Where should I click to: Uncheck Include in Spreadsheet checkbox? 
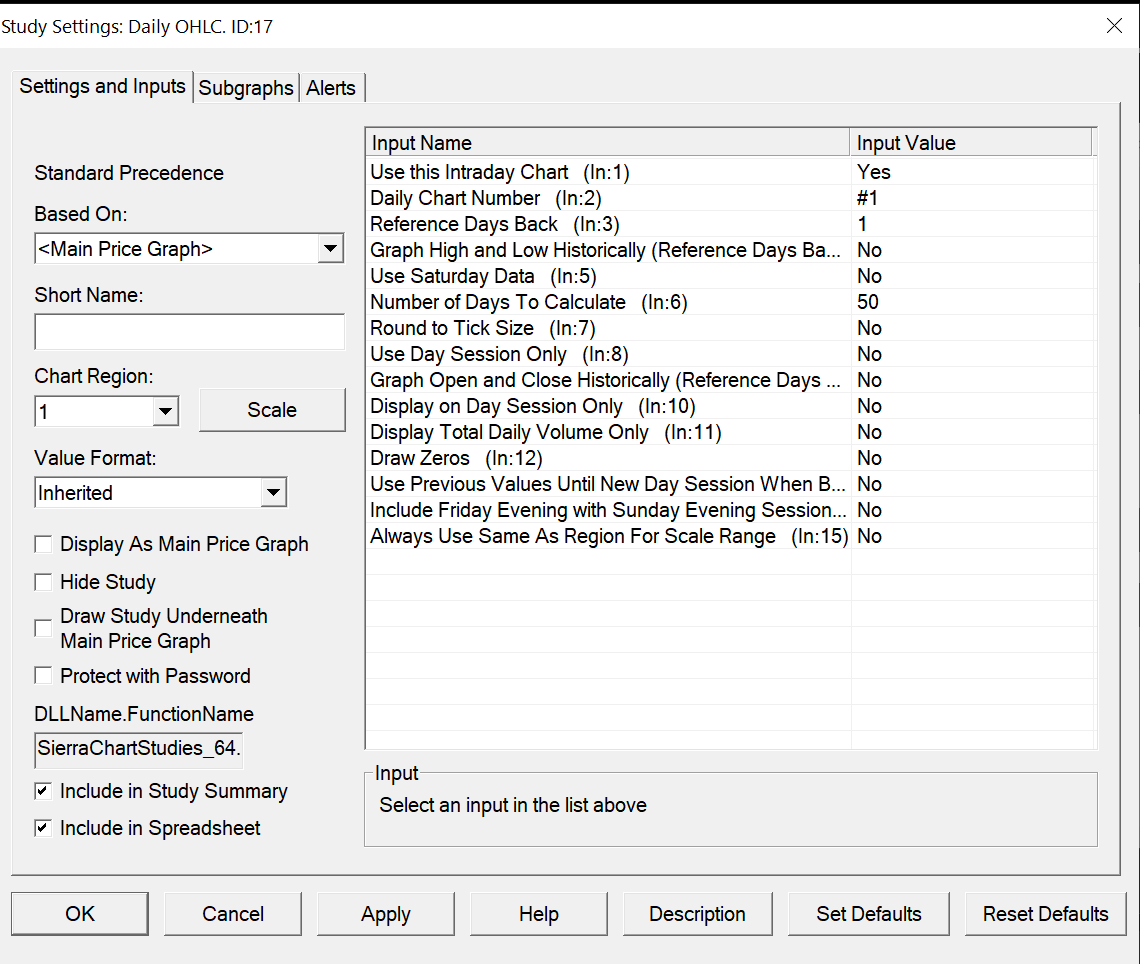click(44, 828)
